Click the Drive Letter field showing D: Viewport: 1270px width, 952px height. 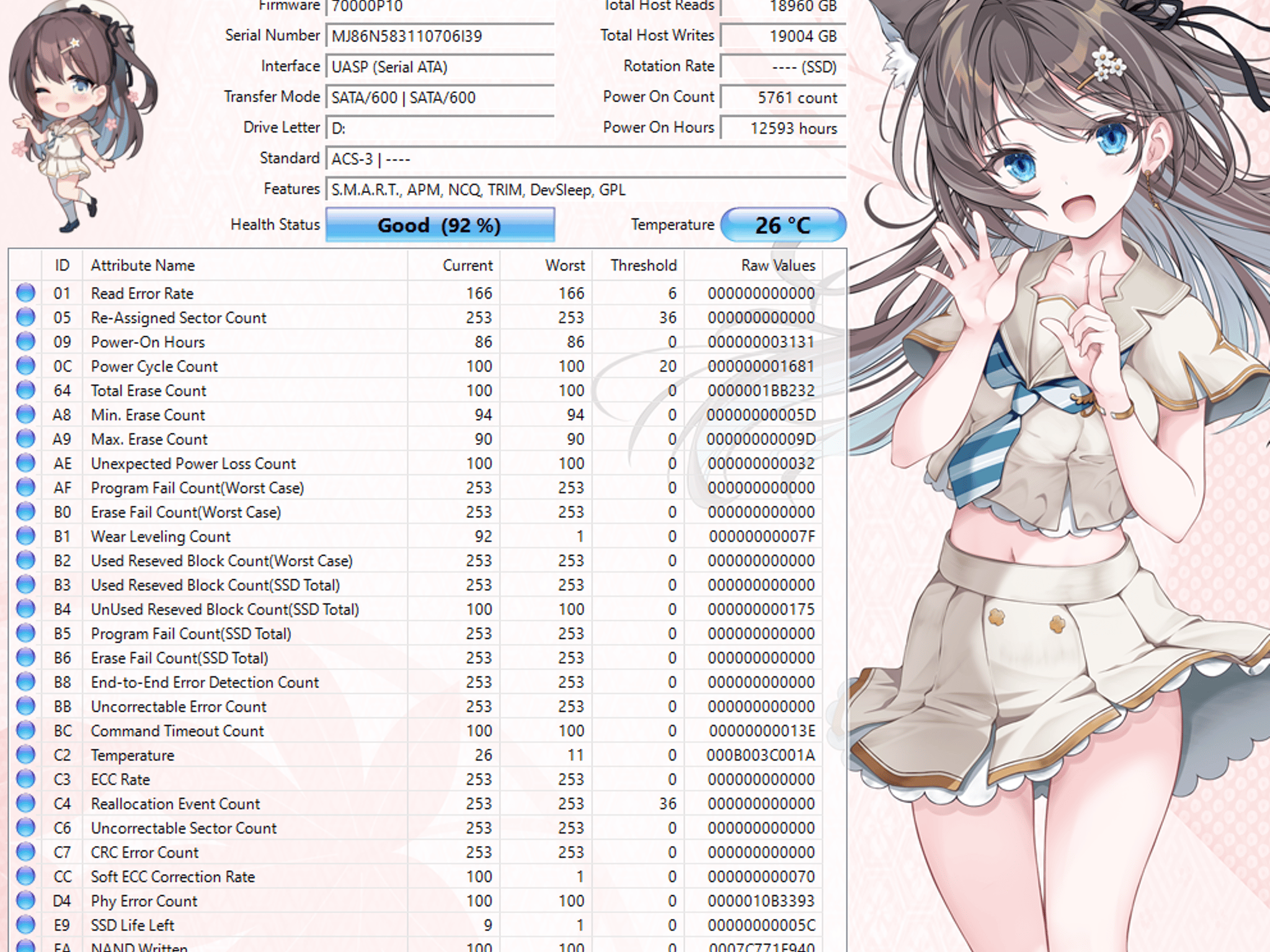click(440, 128)
